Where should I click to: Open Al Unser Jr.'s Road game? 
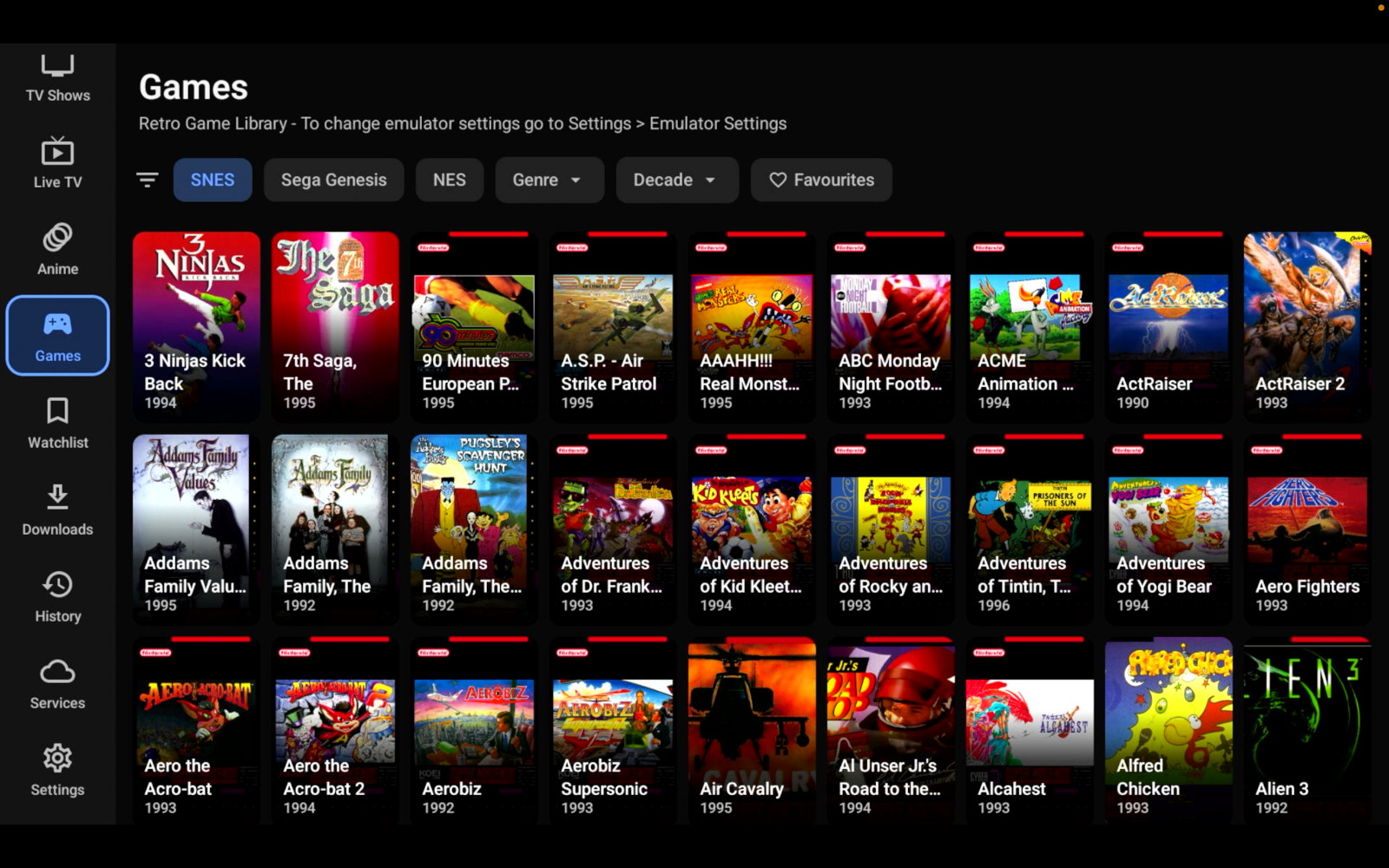point(891,731)
